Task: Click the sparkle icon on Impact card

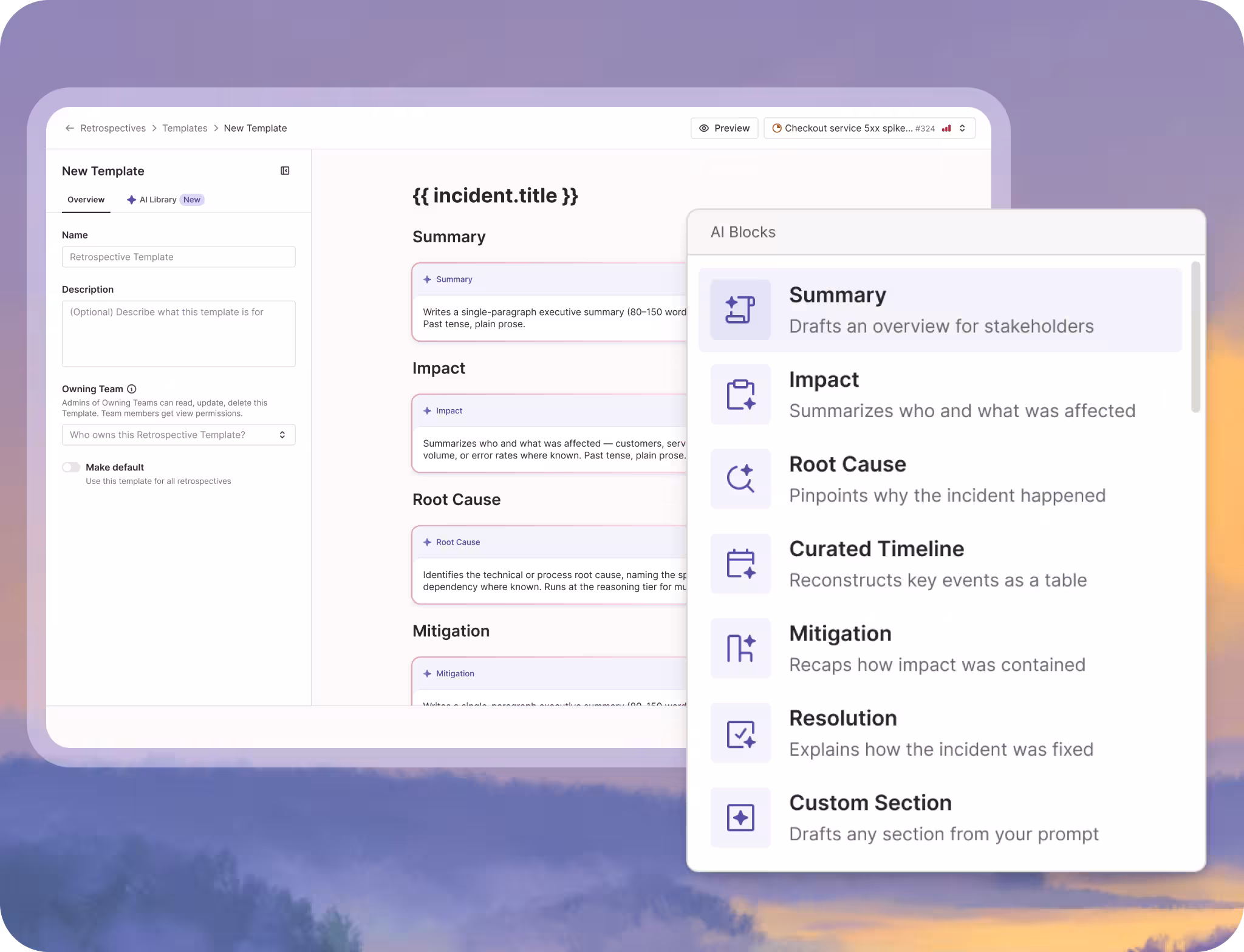Action: [x=427, y=411]
